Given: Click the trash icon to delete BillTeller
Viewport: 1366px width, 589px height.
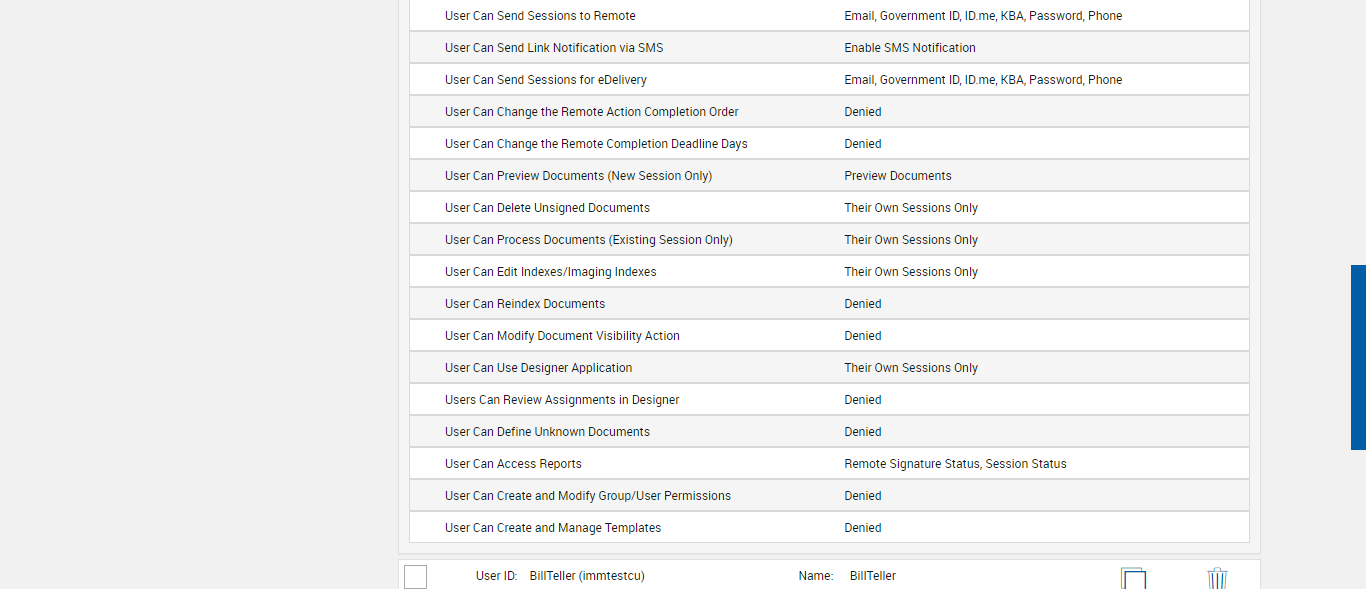Looking at the screenshot, I should pyautogui.click(x=1216, y=578).
